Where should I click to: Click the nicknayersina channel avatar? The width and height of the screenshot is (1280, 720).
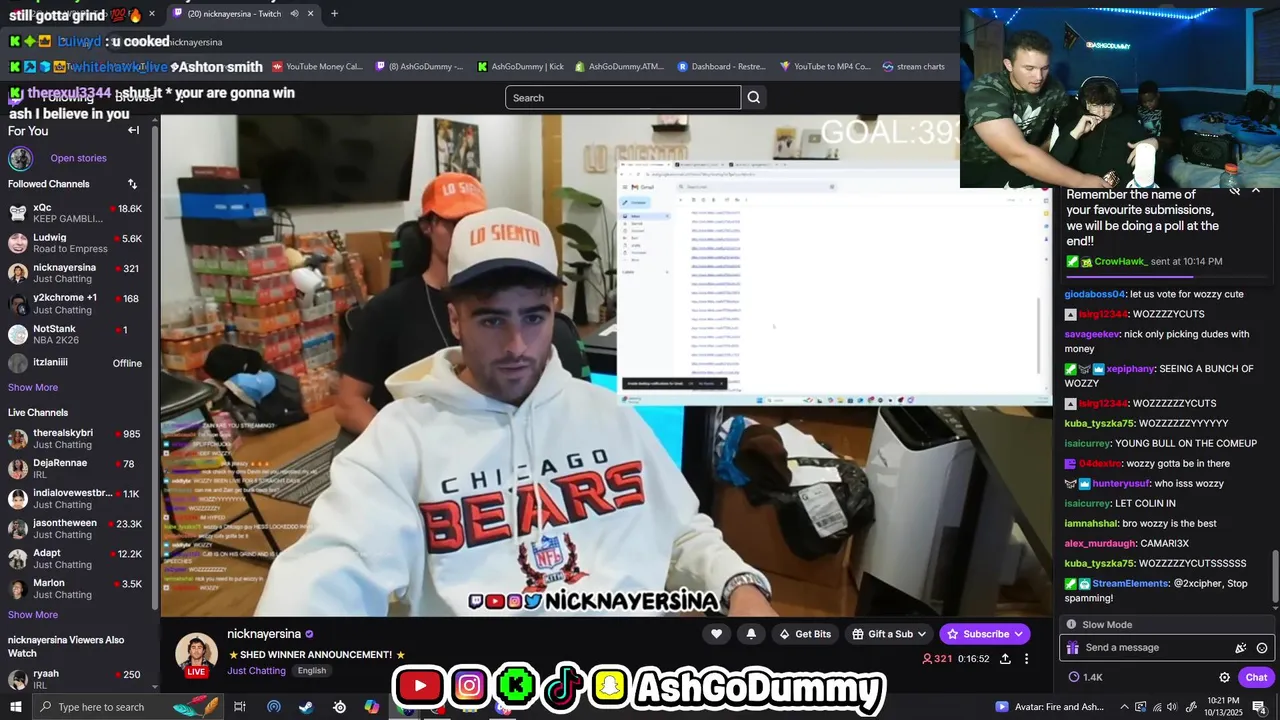pyautogui.click(x=196, y=654)
